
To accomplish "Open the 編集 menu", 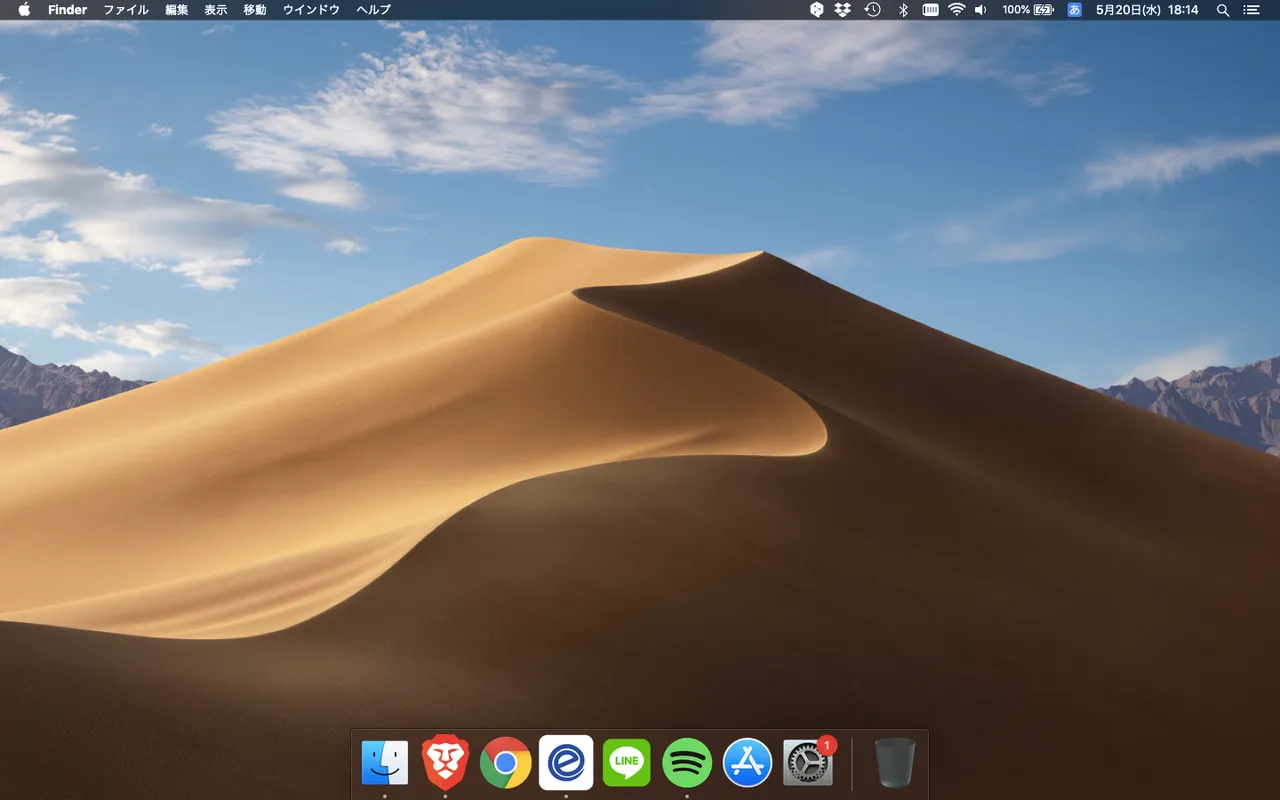I will point(177,9).
